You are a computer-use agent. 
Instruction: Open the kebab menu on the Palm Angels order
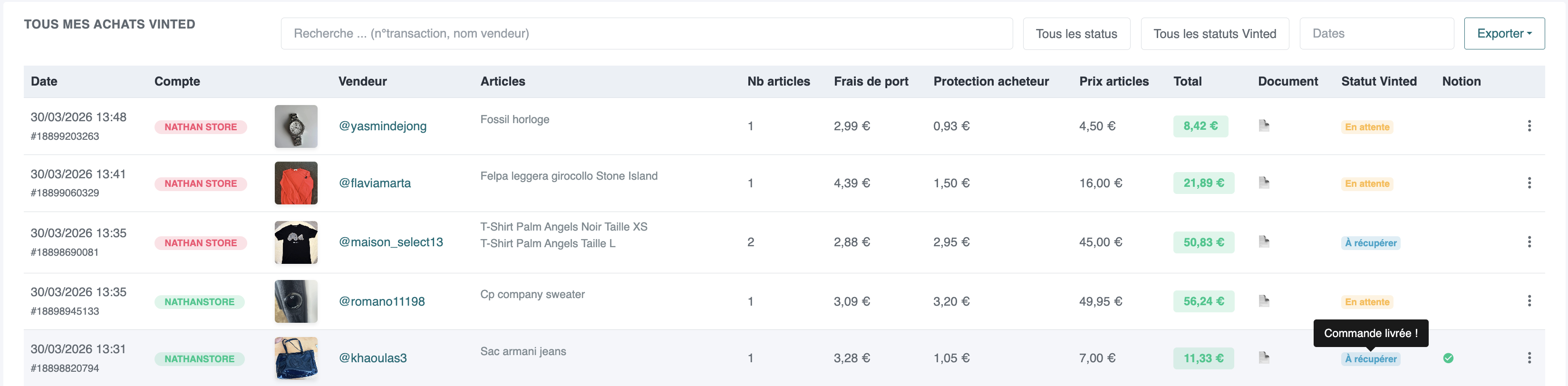pyautogui.click(x=1529, y=241)
